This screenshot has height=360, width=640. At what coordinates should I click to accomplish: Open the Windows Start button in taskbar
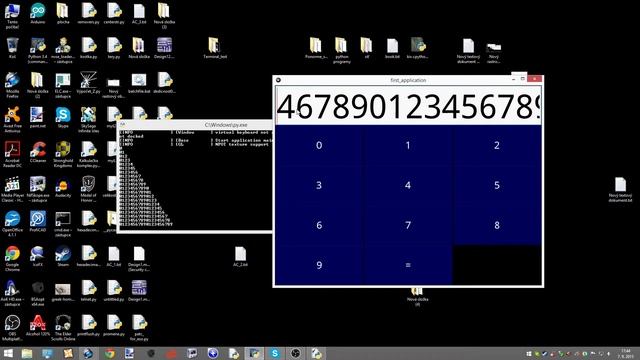tap(8, 353)
